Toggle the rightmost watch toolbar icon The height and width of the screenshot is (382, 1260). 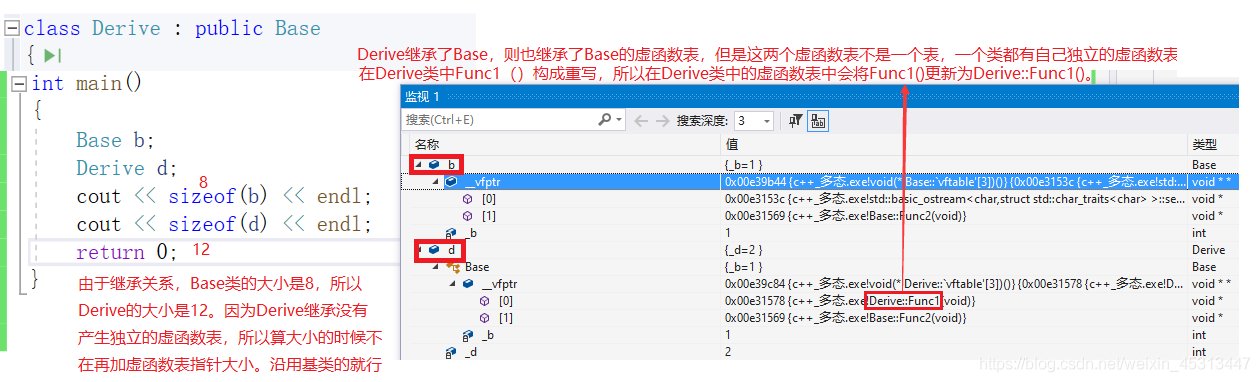coord(818,120)
